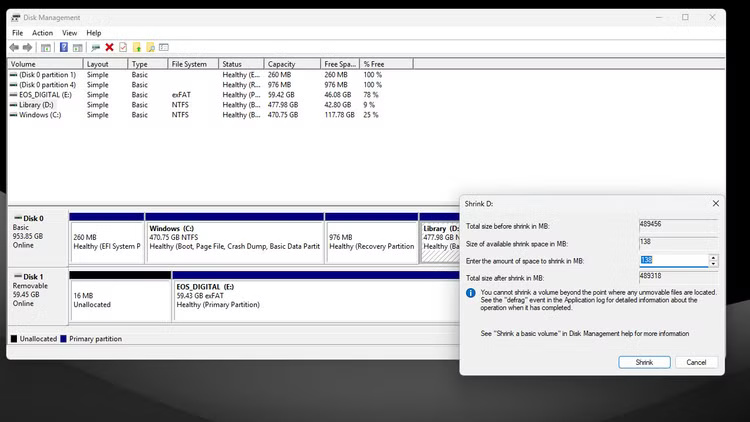Click the Forward arrow toolbar icon
750x422 pixels.
(x=30, y=47)
